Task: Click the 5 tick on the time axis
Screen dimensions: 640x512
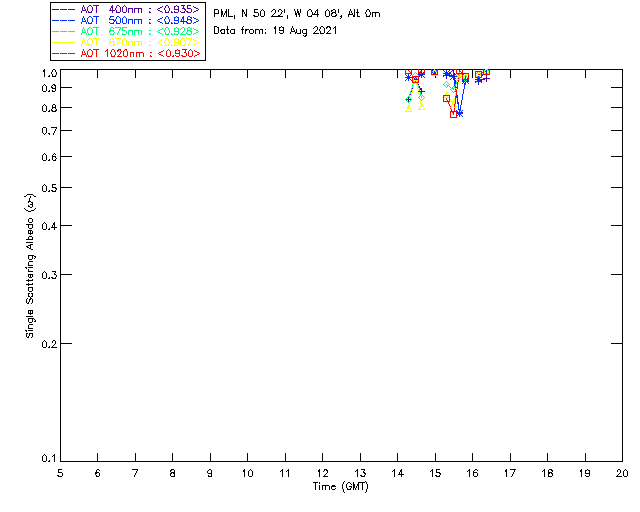Action: (60, 472)
